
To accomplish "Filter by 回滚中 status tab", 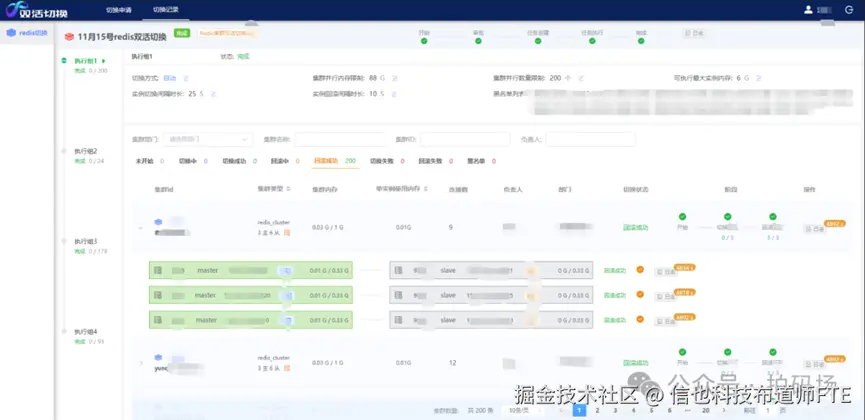I will tap(285, 161).
